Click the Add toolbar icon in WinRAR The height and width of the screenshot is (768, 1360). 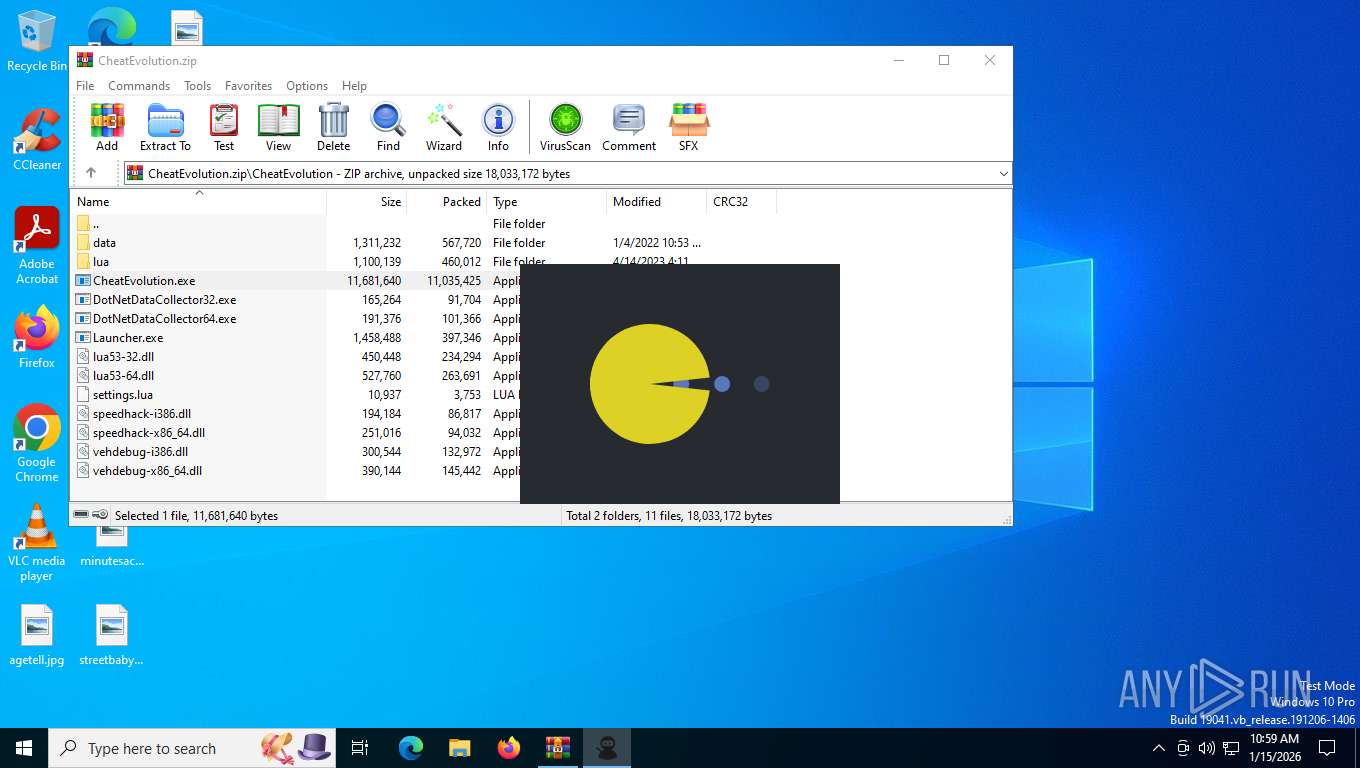(106, 127)
